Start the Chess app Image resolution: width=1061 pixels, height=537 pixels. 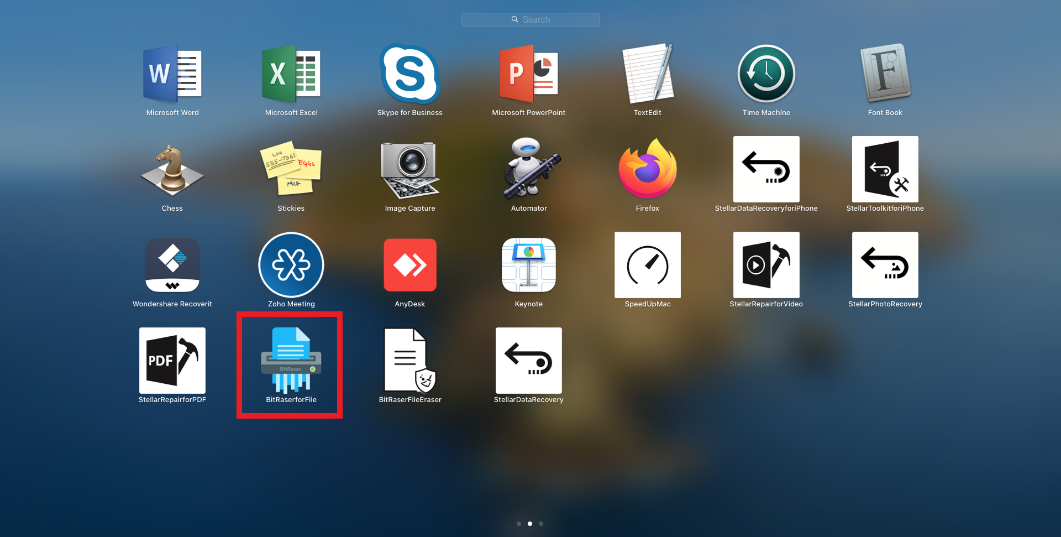173,169
